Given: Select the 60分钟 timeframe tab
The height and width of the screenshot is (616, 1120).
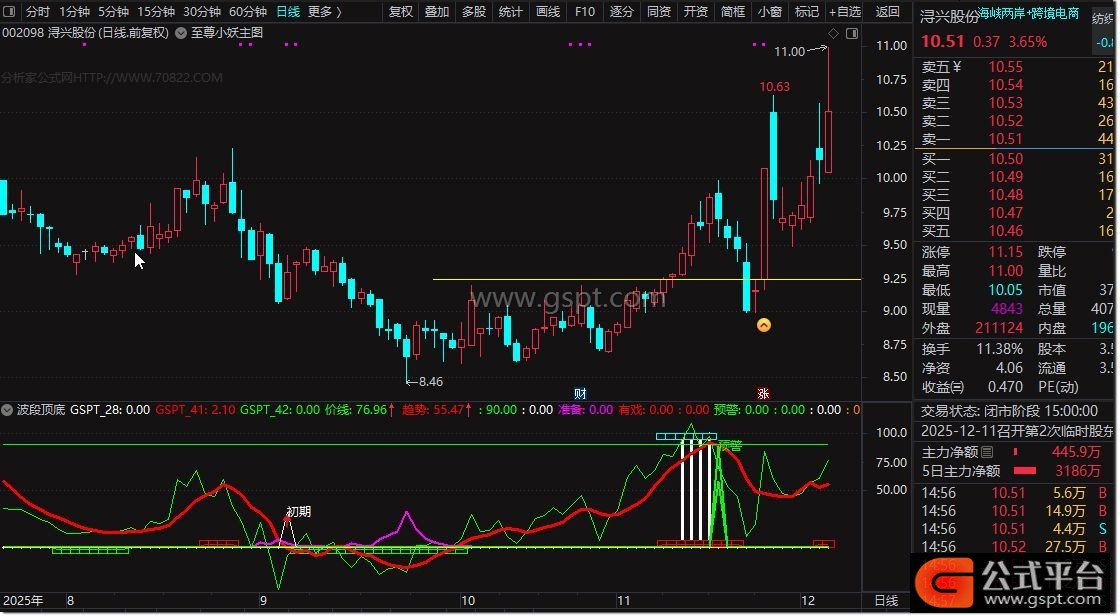Looking at the screenshot, I should point(247,12).
